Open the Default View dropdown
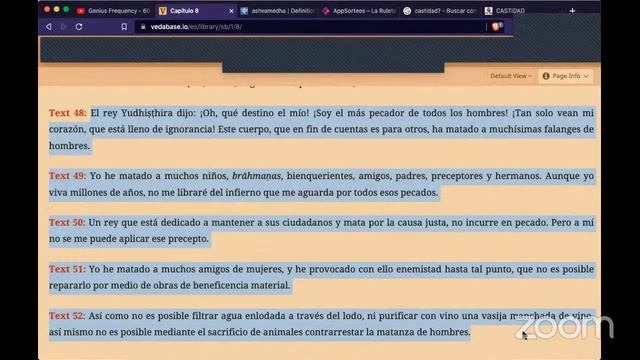The image size is (640, 360). click(511, 76)
